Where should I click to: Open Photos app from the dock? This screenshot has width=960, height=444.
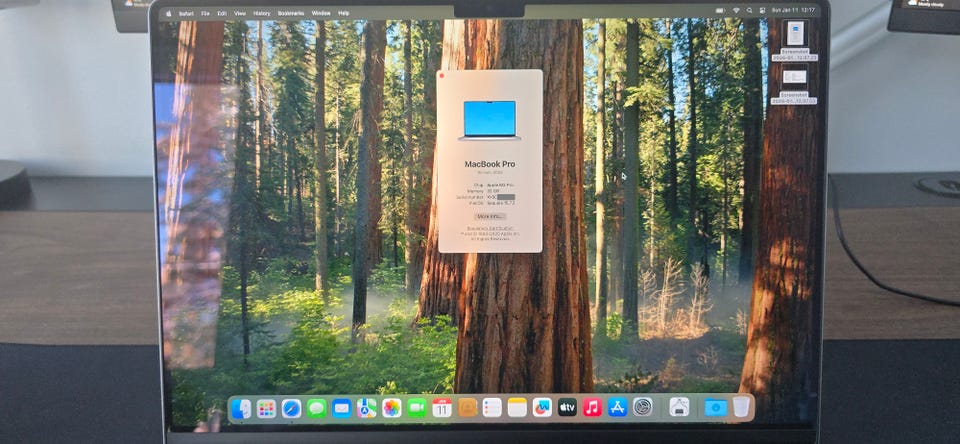point(392,408)
